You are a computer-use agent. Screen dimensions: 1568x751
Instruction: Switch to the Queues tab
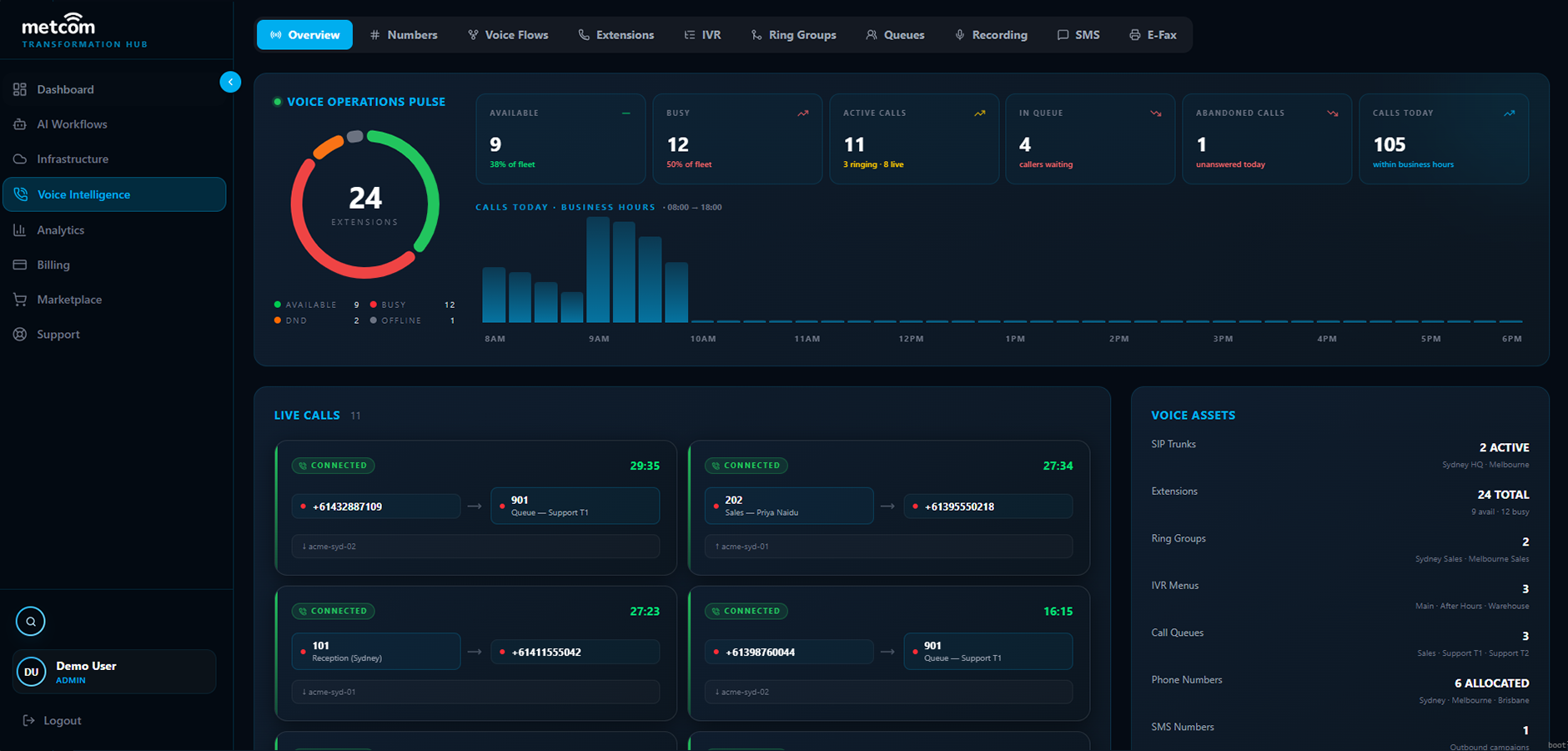pyautogui.click(x=895, y=35)
